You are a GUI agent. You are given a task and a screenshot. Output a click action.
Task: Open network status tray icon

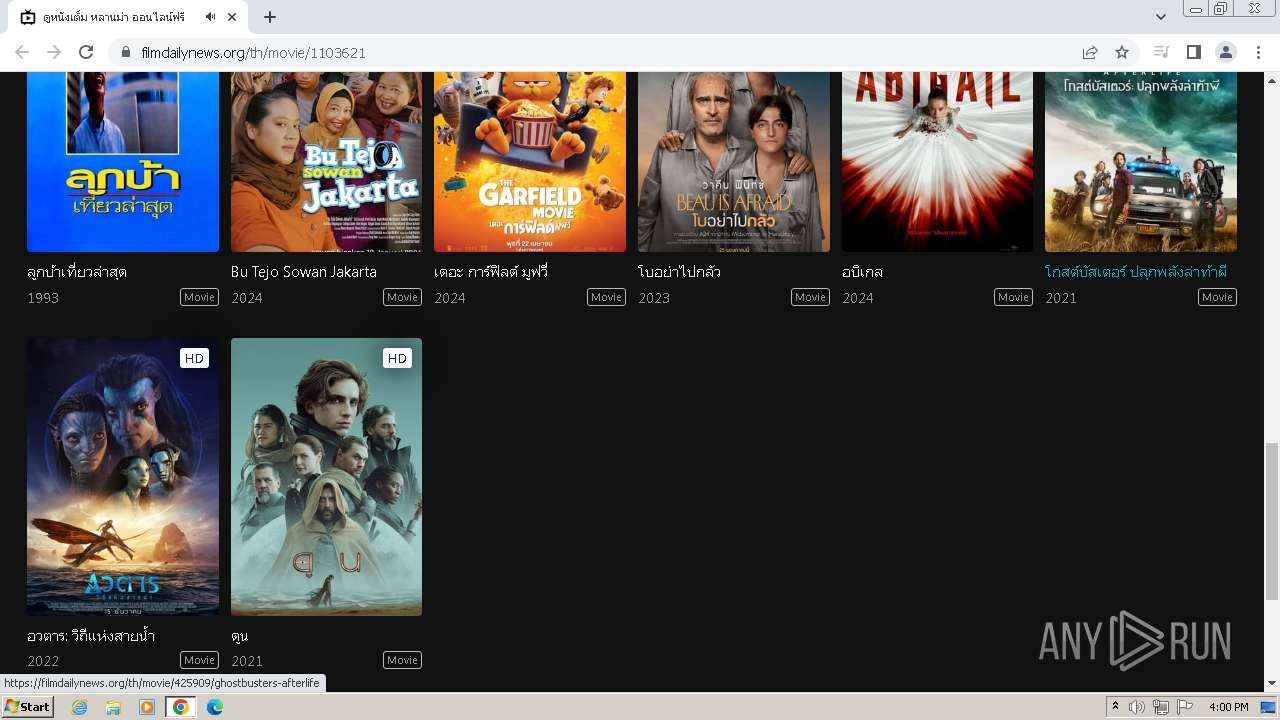(1160, 707)
